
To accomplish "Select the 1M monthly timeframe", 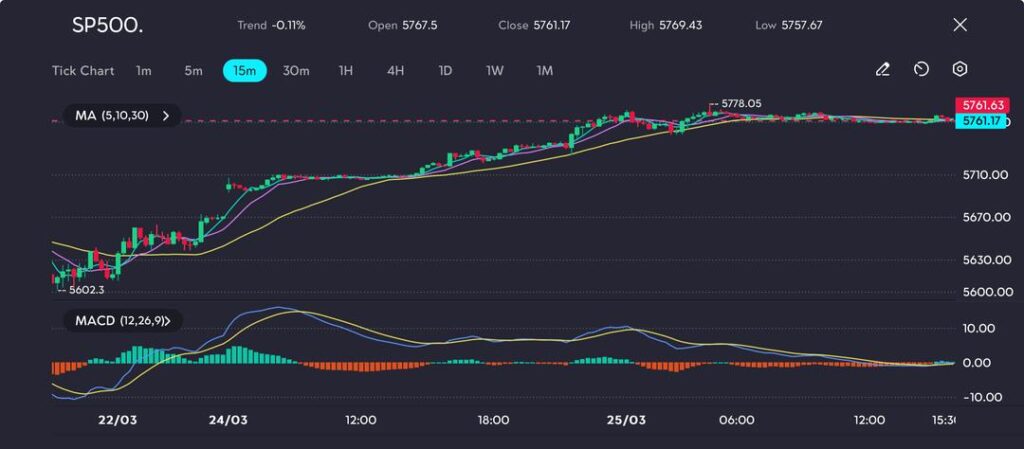I will click(545, 71).
